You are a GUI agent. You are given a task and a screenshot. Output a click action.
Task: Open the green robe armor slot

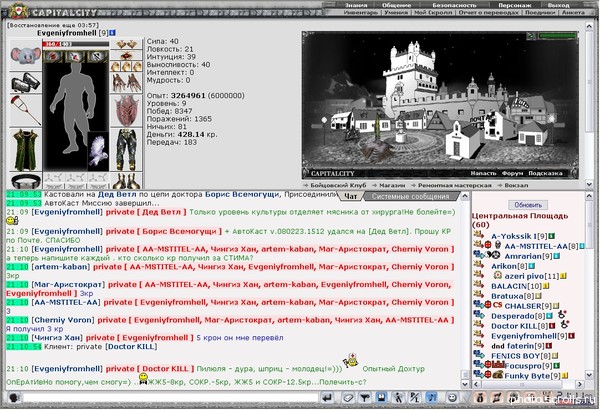tap(26, 150)
